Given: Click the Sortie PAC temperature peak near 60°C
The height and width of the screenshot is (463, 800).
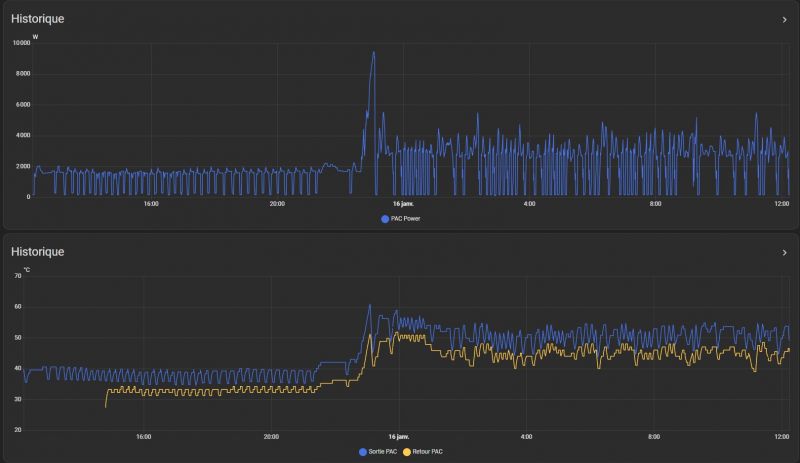Looking at the screenshot, I should tap(369, 306).
